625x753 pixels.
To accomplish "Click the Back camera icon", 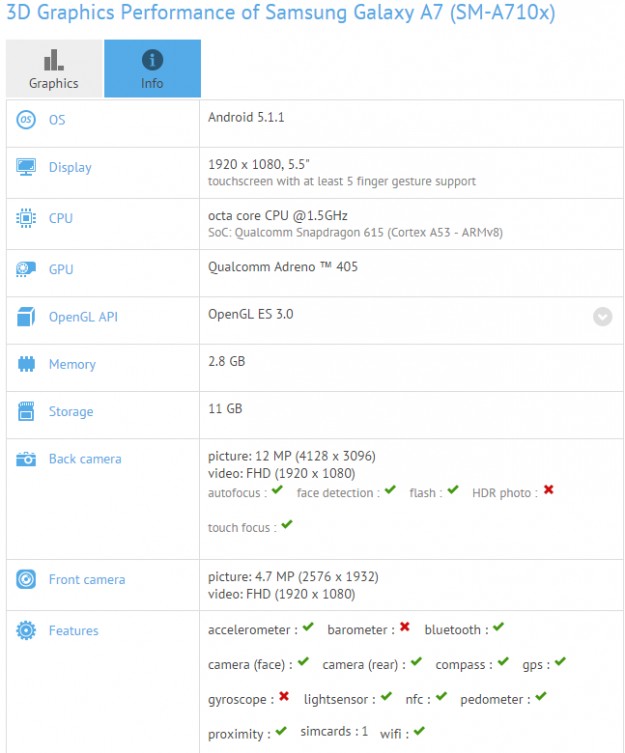I will coord(26,459).
